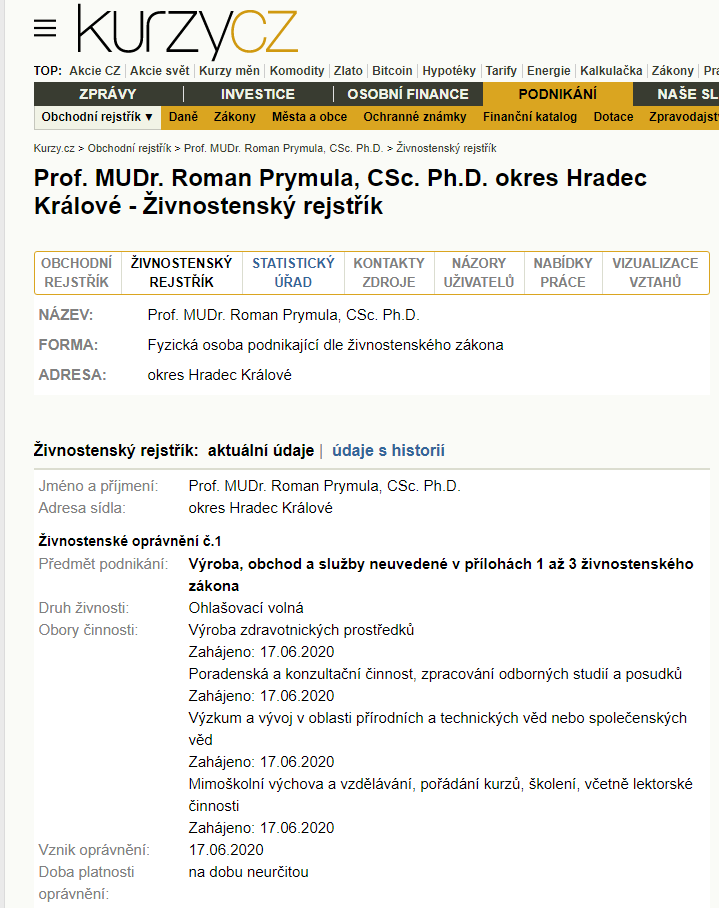Select OSOBNÍ FINANCE in the main menu
This screenshot has height=908, width=719.
[408, 94]
